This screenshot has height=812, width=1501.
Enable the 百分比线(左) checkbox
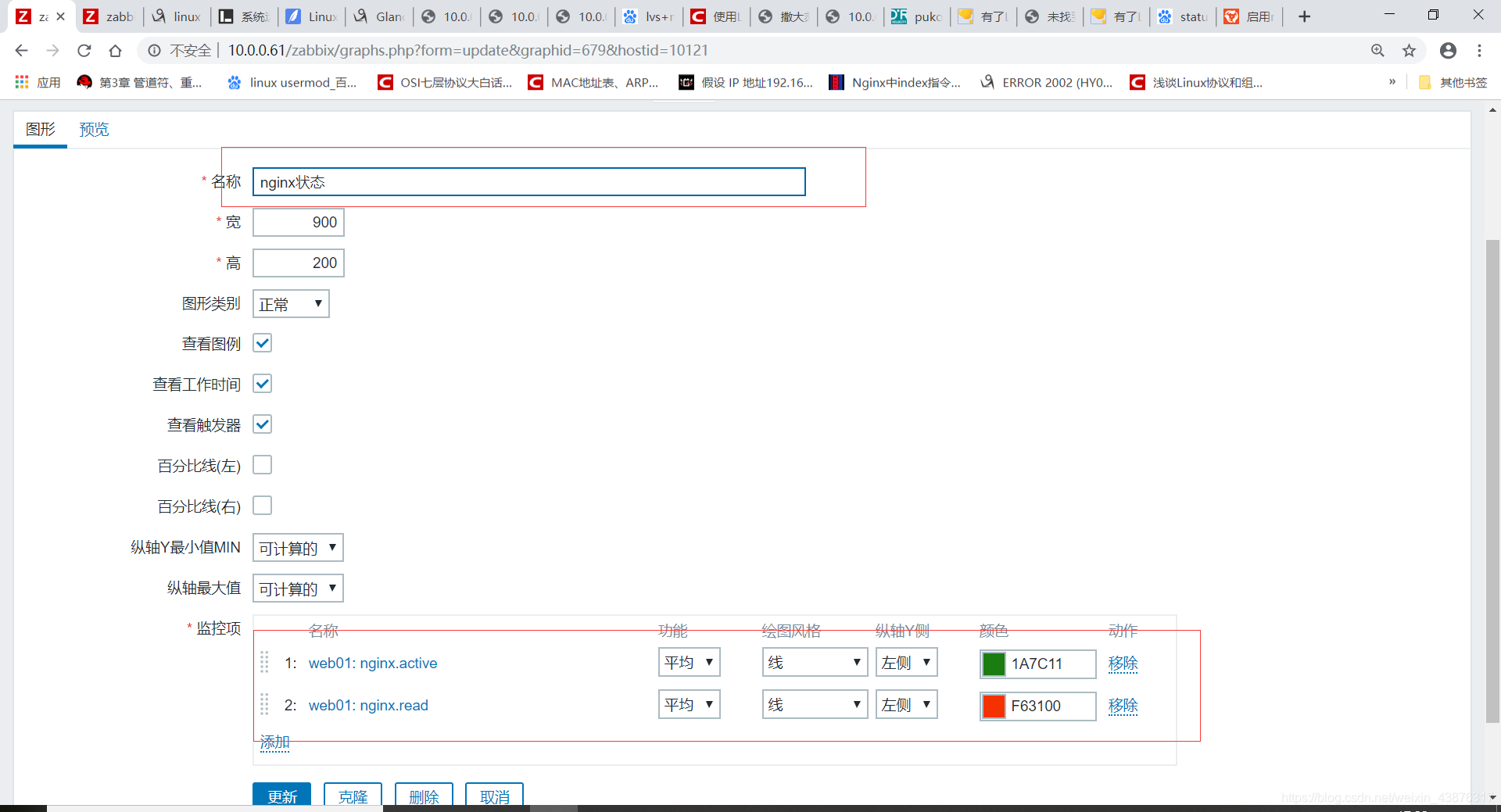(263, 465)
